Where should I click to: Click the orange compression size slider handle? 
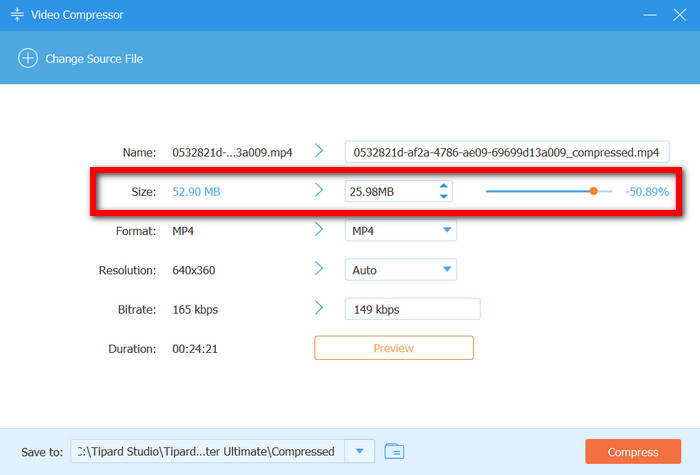tap(594, 191)
